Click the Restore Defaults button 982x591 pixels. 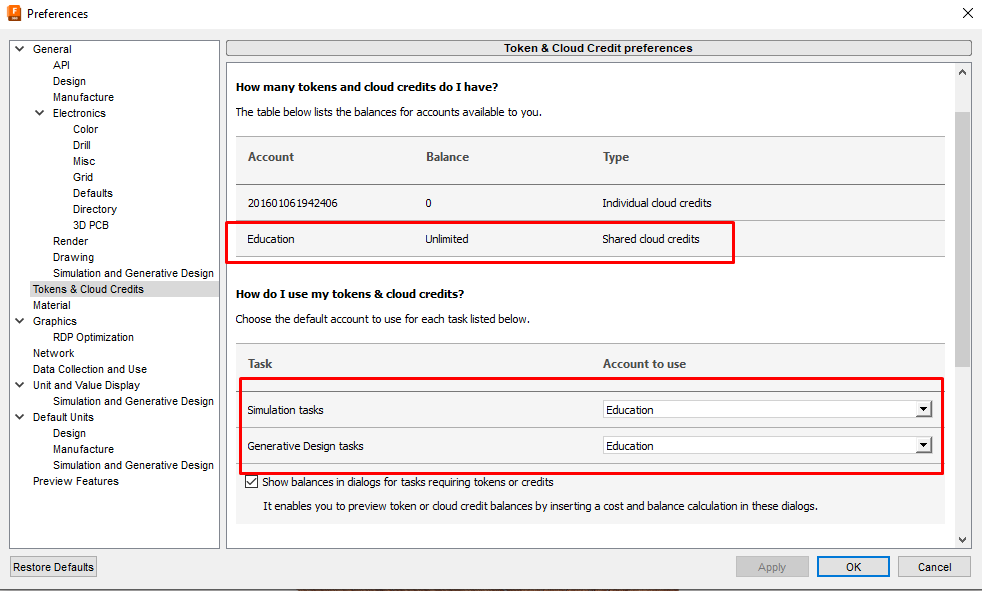click(x=52, y=566)
